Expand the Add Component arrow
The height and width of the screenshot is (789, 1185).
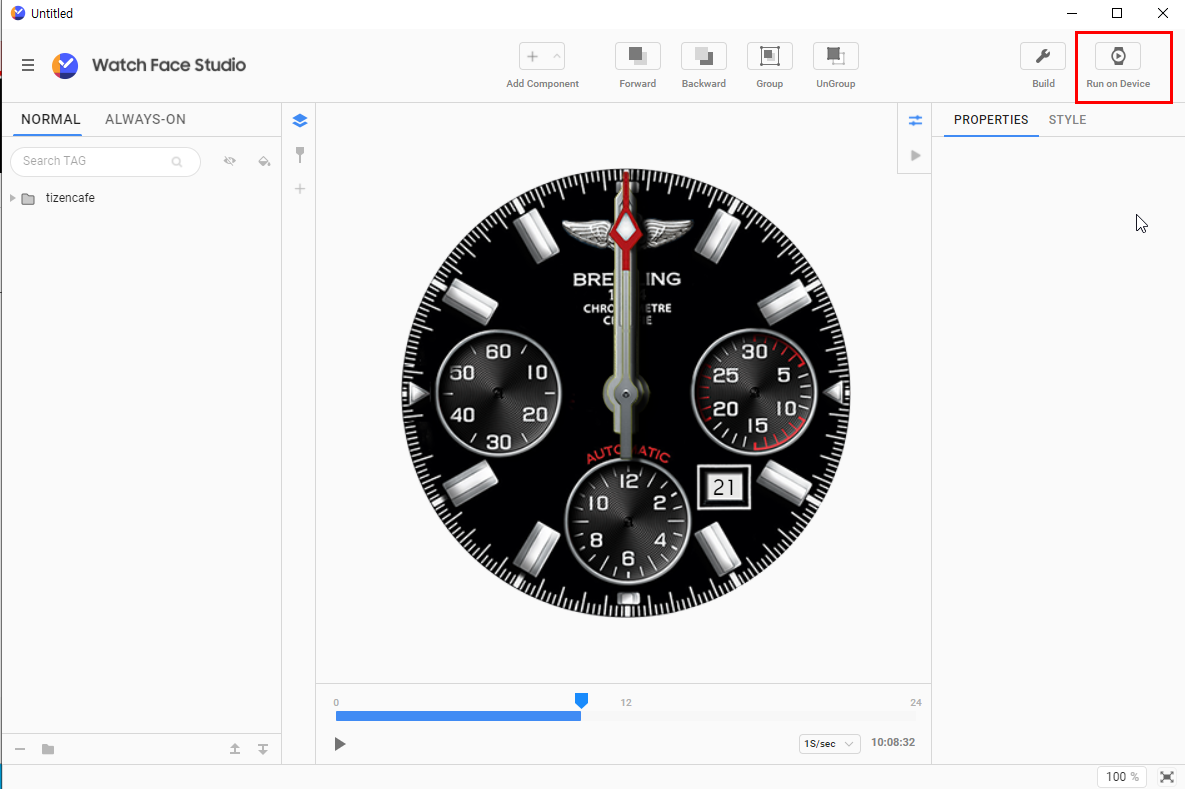pyautogui.click(x=556, y=57)
